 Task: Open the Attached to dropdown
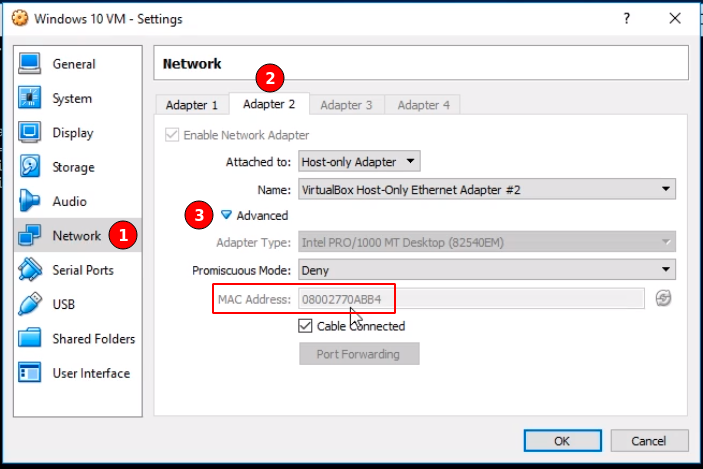(360, 161)
